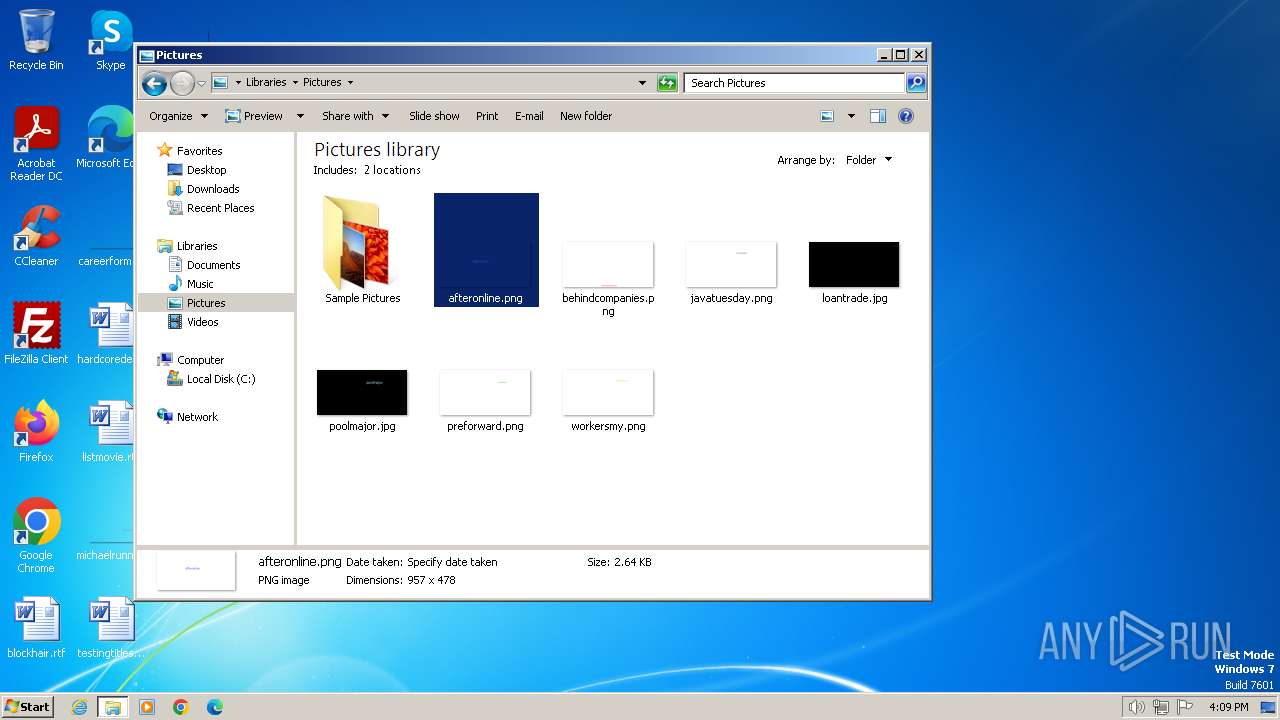
Task: Open blockhair.rtf desktop file
Action: click(x=36, y=628)
